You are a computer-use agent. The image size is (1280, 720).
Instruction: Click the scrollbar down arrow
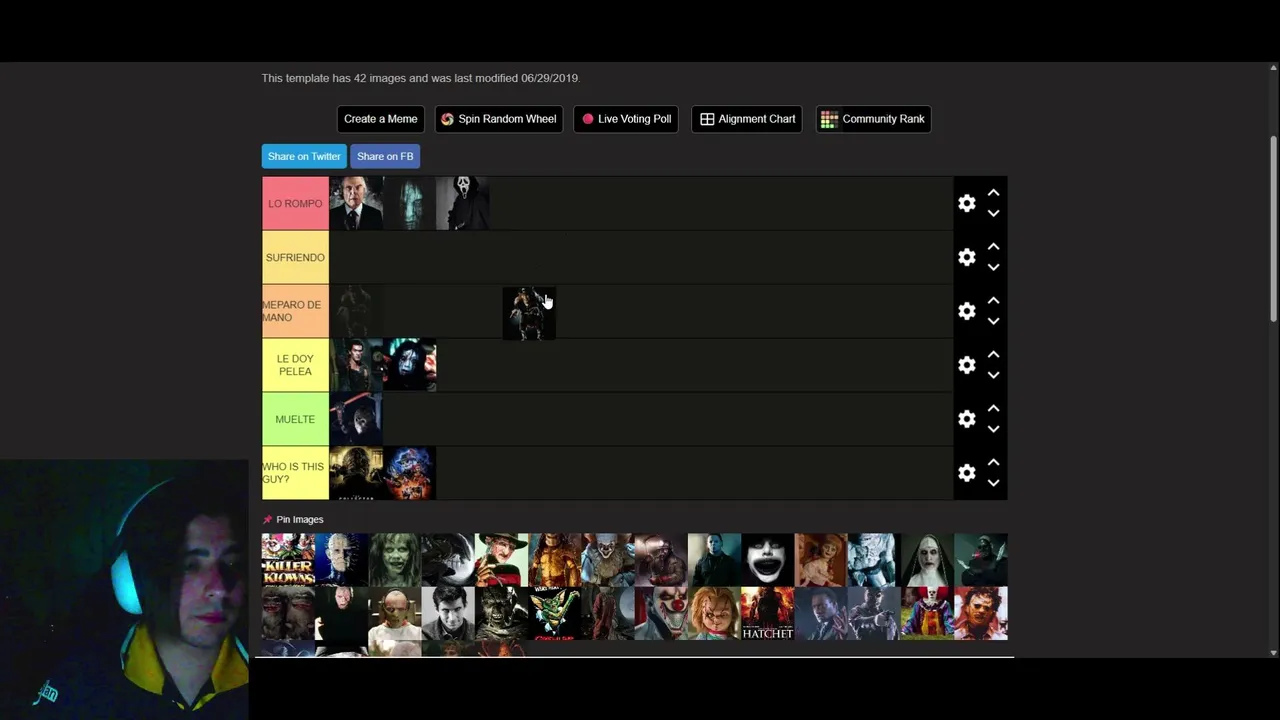(1273, 653)
